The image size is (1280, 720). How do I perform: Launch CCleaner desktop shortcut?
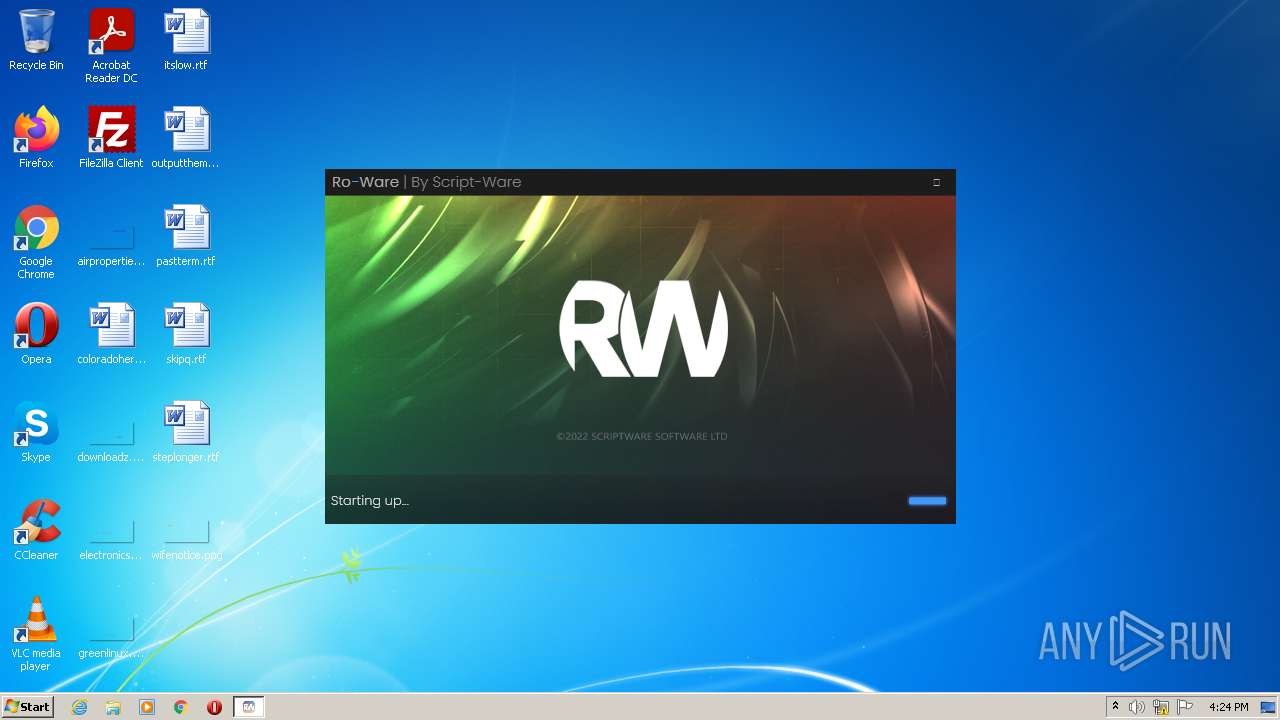click(x=36, y=530)
